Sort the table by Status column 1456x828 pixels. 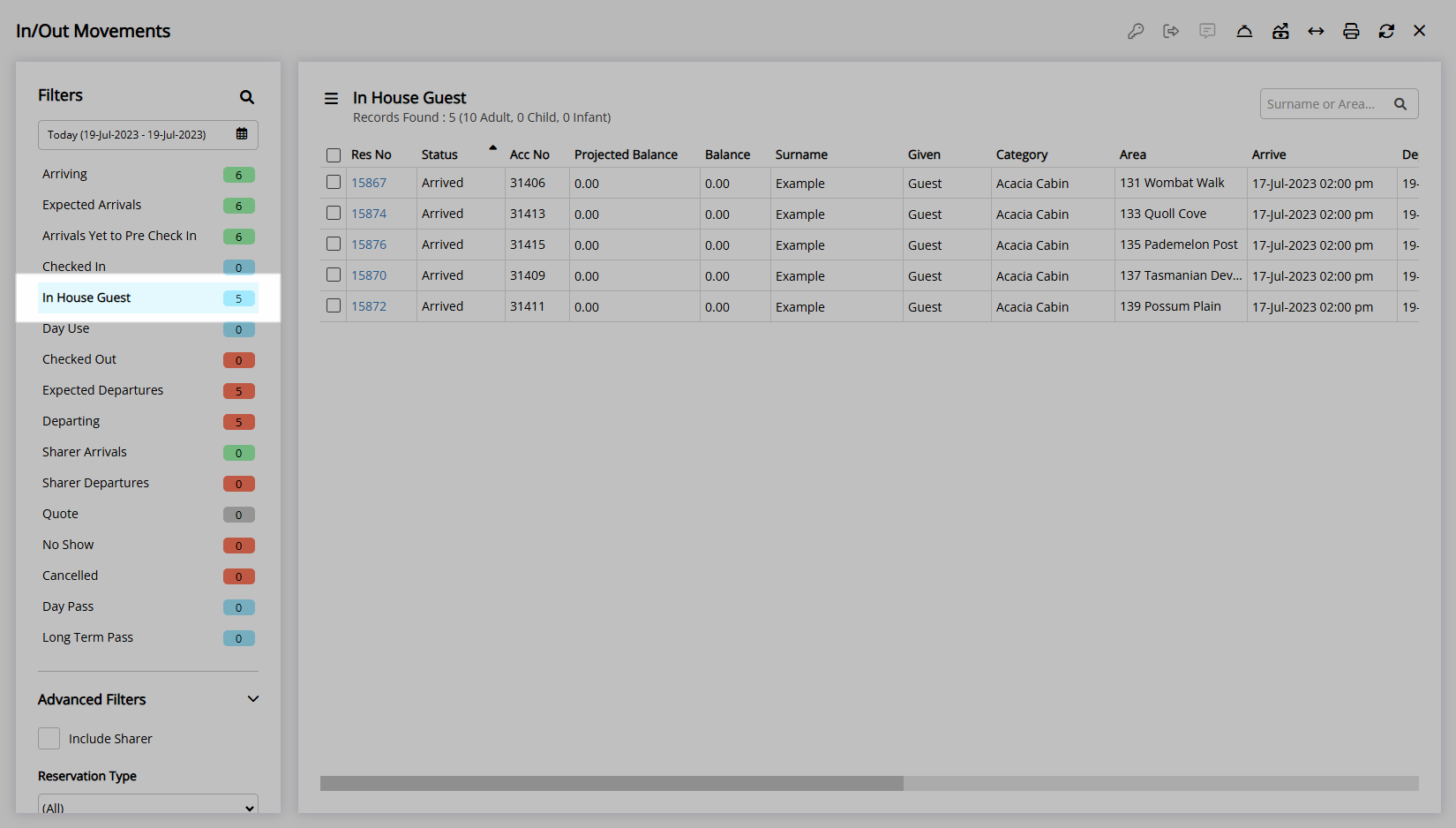439,154
